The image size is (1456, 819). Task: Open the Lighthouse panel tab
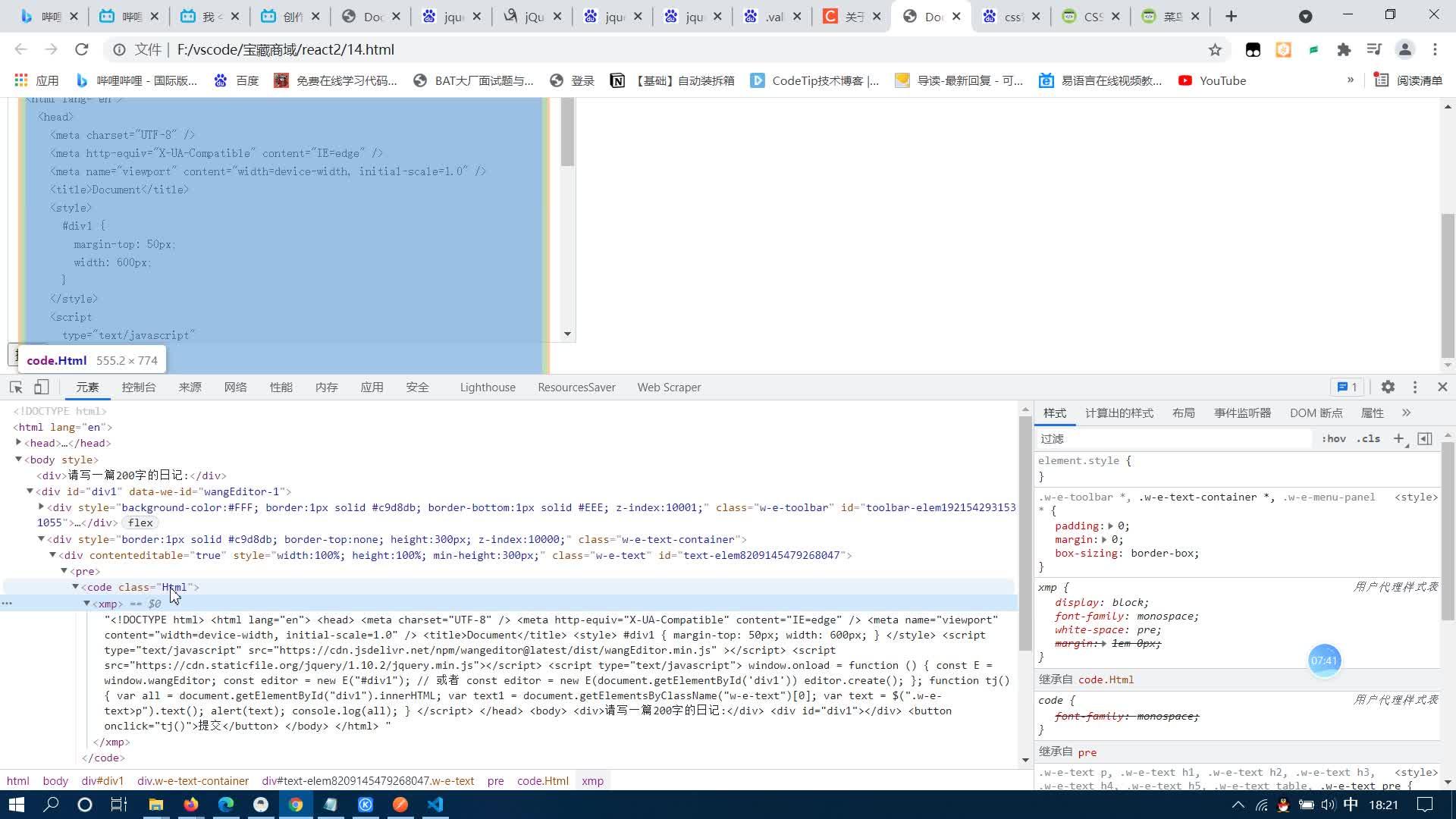click(x=488, y=387)
